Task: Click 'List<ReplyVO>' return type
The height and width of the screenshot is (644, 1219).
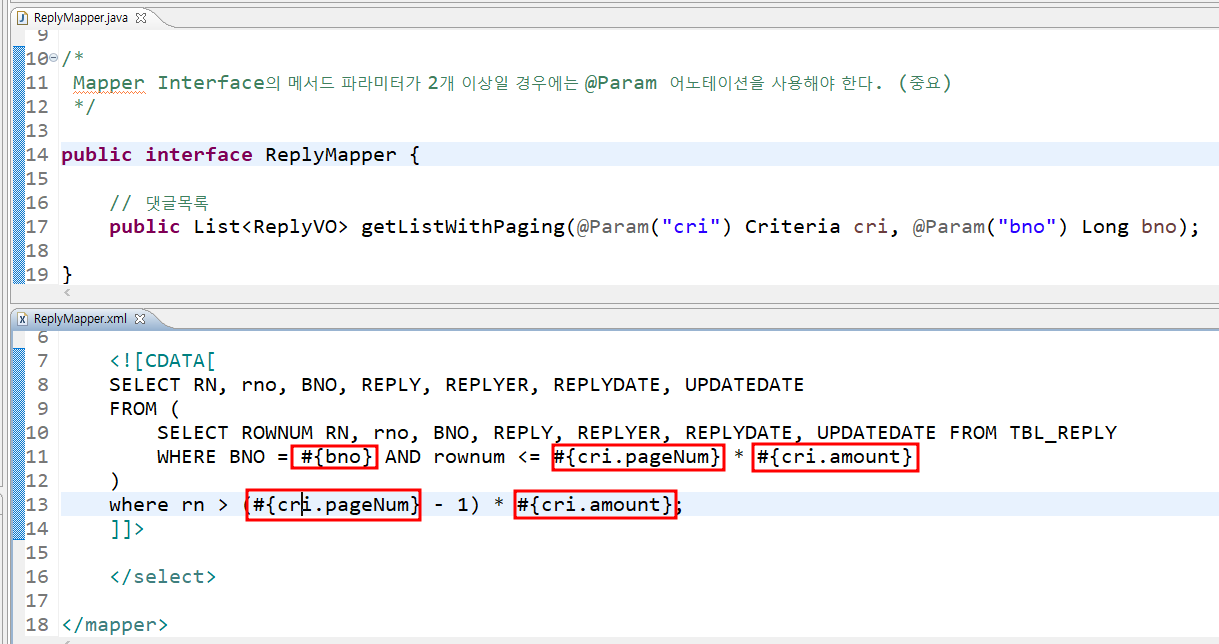Action: coord(271,227)
